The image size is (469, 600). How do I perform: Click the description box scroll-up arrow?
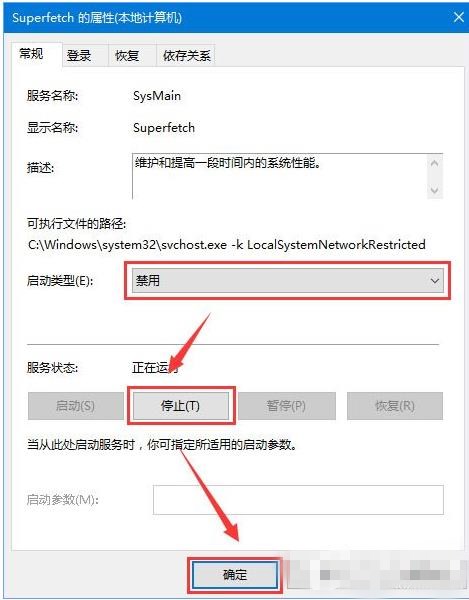434,163
